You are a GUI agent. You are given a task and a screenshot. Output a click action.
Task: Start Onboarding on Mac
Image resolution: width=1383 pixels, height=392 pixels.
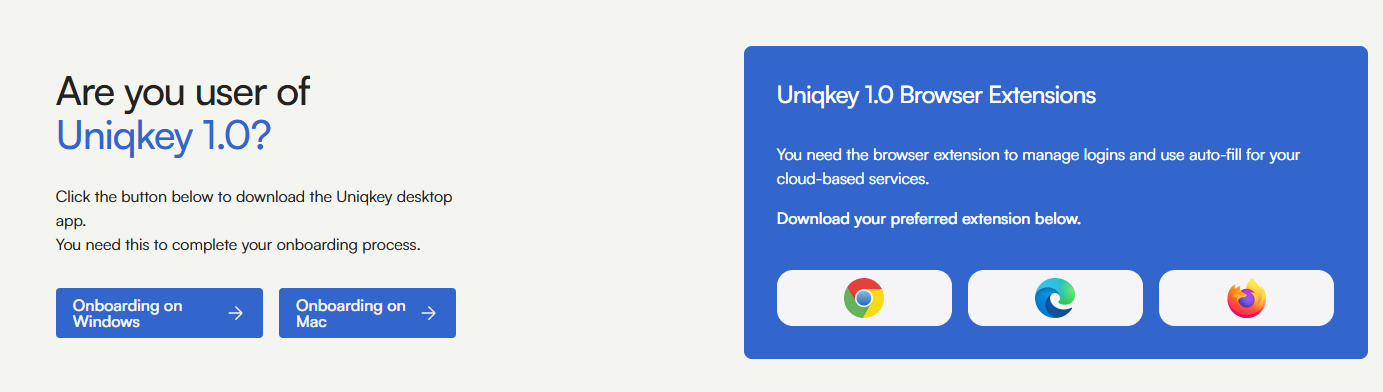tap(367, 313)
